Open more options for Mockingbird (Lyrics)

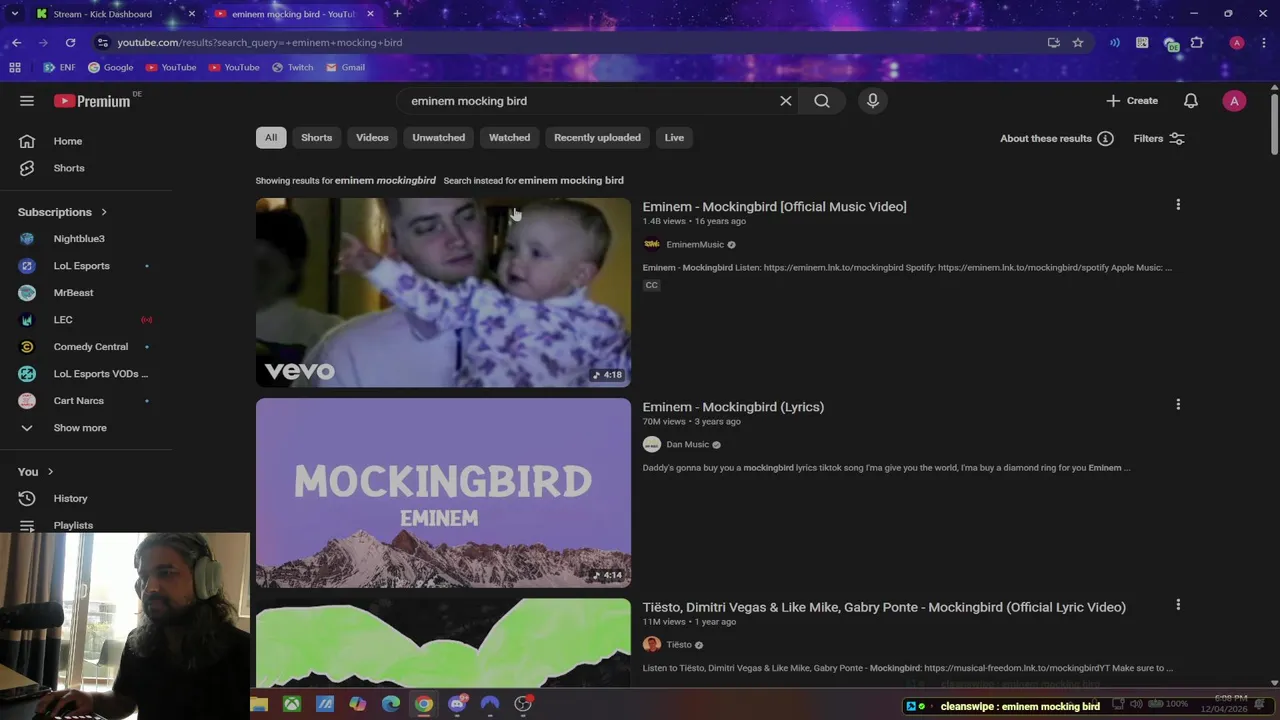[1178, 405]
